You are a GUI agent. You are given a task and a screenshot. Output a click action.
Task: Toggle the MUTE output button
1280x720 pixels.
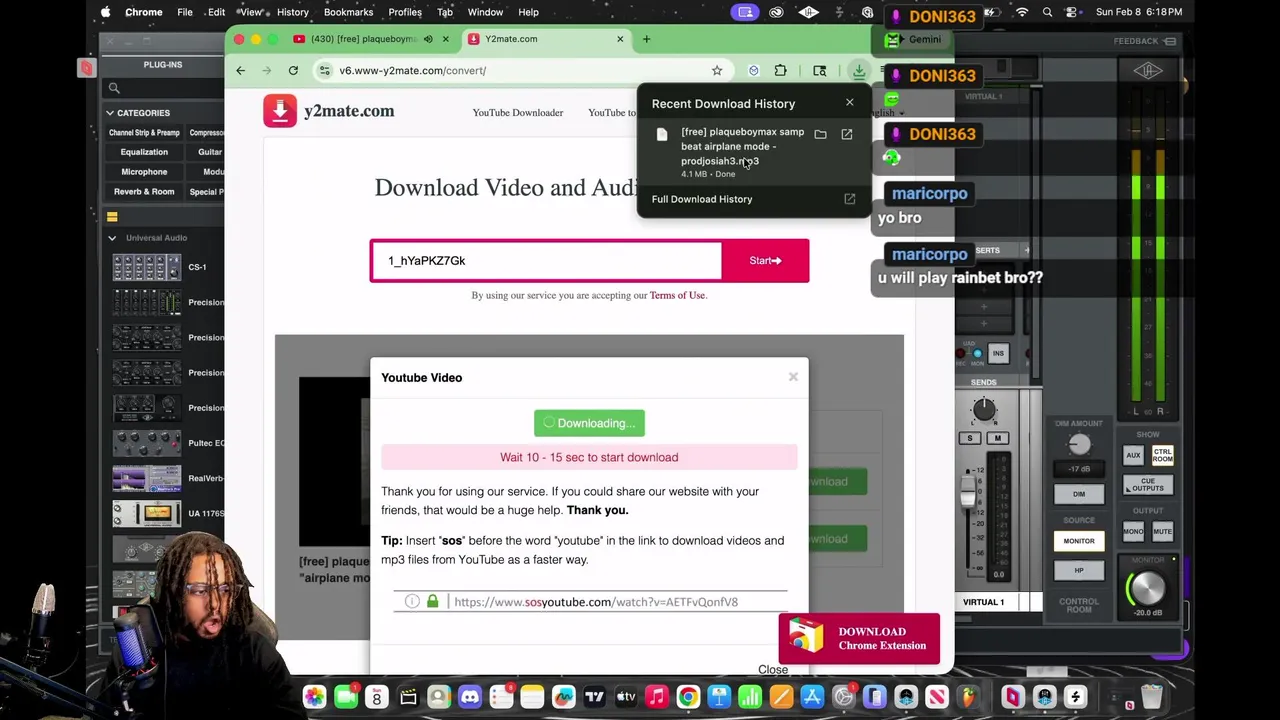[x=1162, y=532]
